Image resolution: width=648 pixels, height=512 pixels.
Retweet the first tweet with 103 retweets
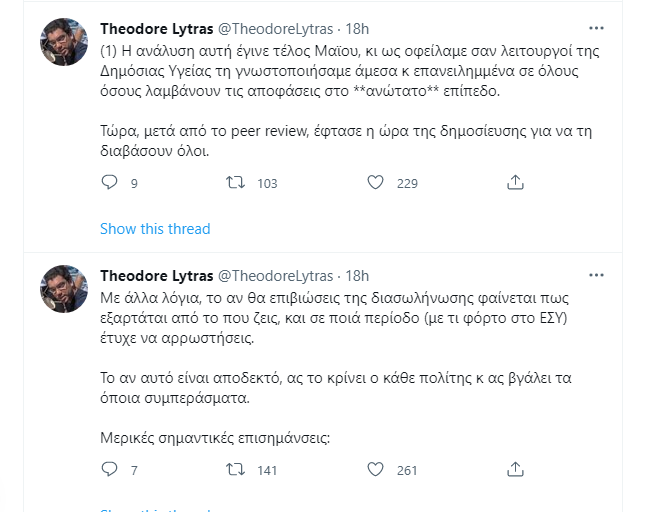coord(237,183)
